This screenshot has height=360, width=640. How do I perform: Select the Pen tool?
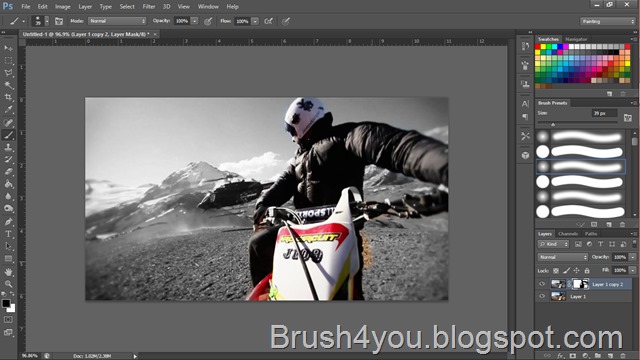tap(8, 222)
